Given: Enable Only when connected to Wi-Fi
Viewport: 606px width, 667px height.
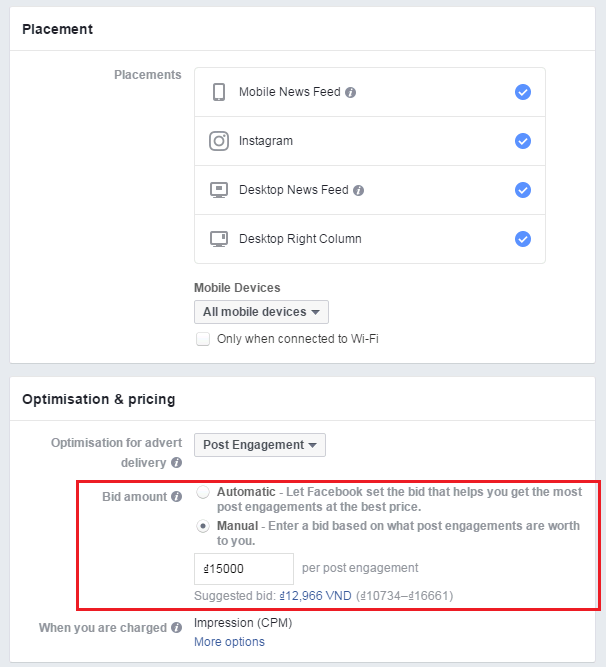Looking at the screenshot, I should (x=203, y=339).
